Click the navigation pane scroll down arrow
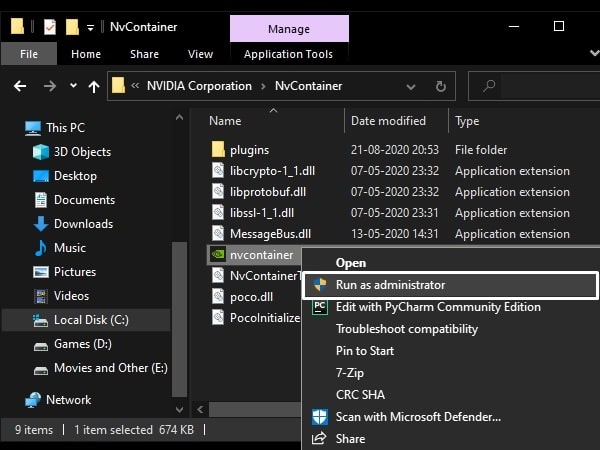Screen dimensions: 600x450 pyautogui.click(x=179, y=409)
